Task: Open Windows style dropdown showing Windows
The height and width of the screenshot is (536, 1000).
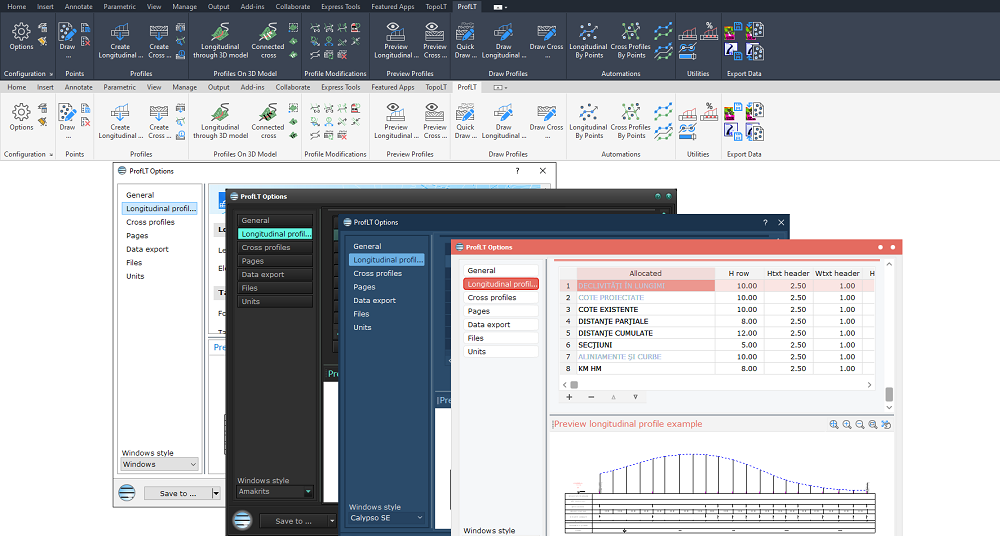Action: tap(159, 465)
